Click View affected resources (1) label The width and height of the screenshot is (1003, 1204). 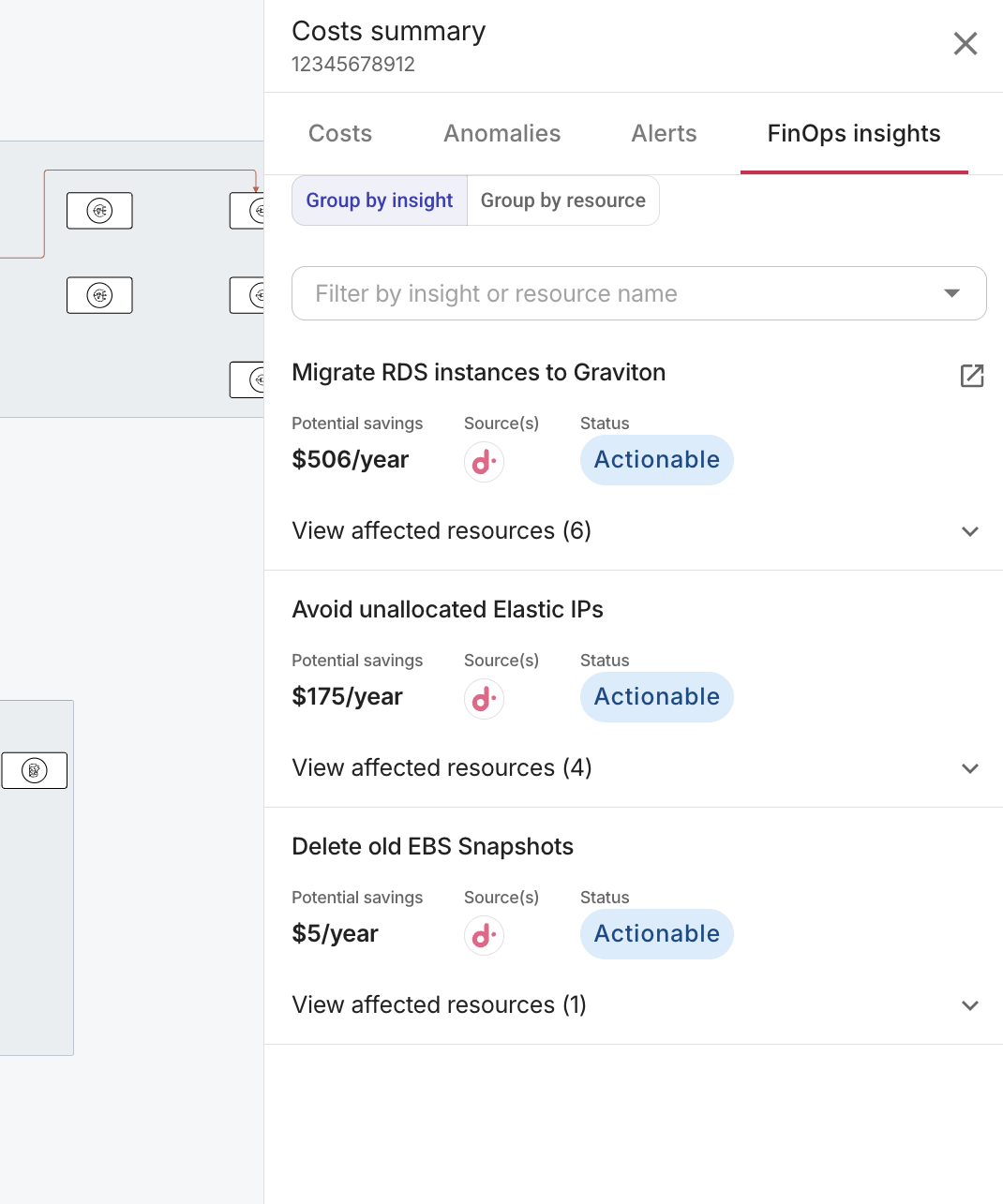440,1004
